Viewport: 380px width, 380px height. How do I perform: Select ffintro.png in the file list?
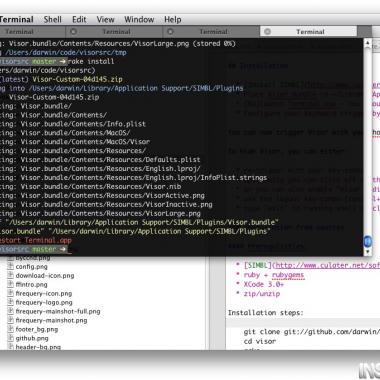[x=31, y=285]
